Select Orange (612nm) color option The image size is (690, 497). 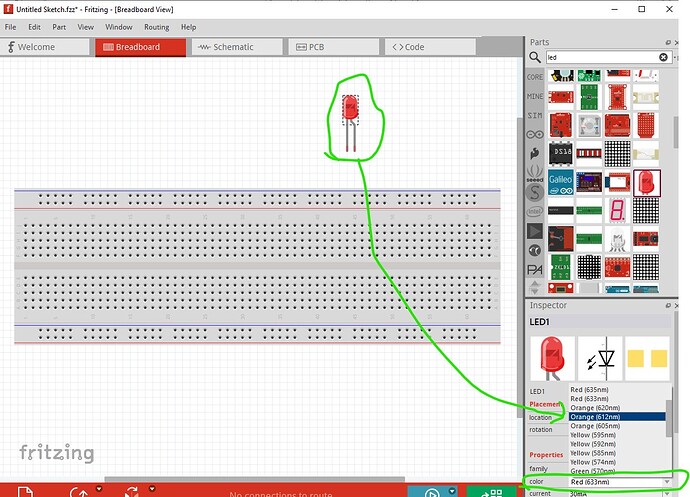[617, 416]
